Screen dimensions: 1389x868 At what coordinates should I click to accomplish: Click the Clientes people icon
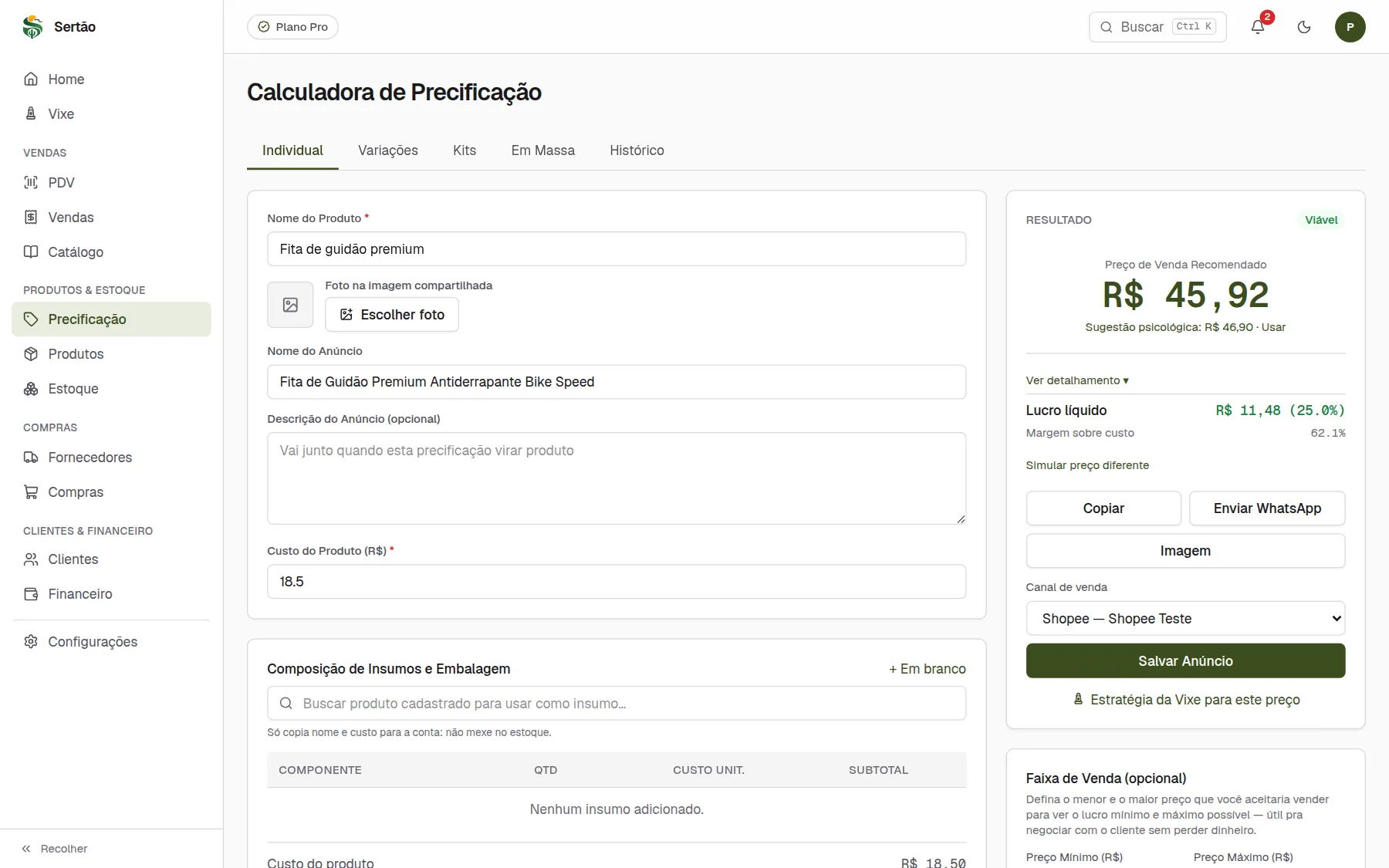(31, 559)
